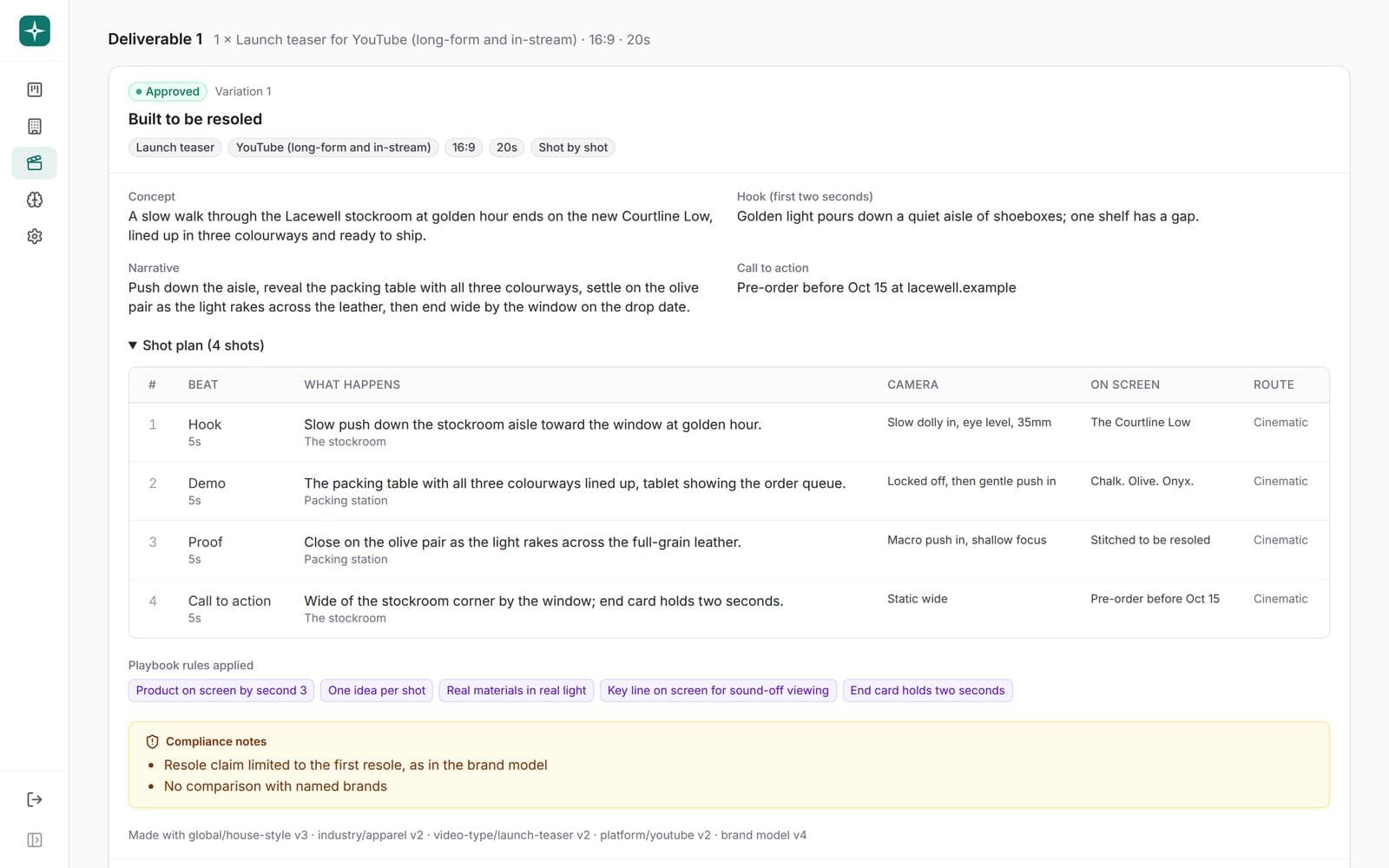
Task: Click the Approved status badge
Action: [x=168, y=91]
